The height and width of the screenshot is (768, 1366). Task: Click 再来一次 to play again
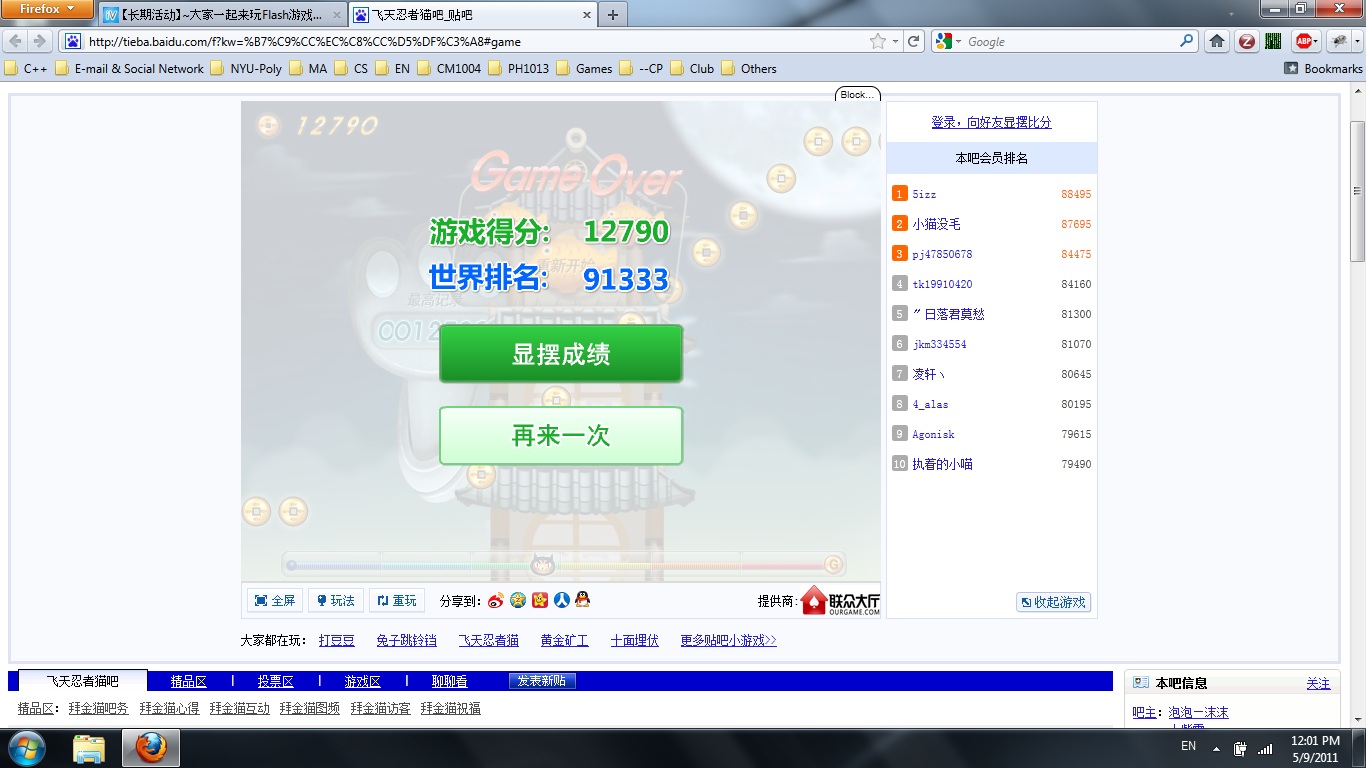coord(561,435)
